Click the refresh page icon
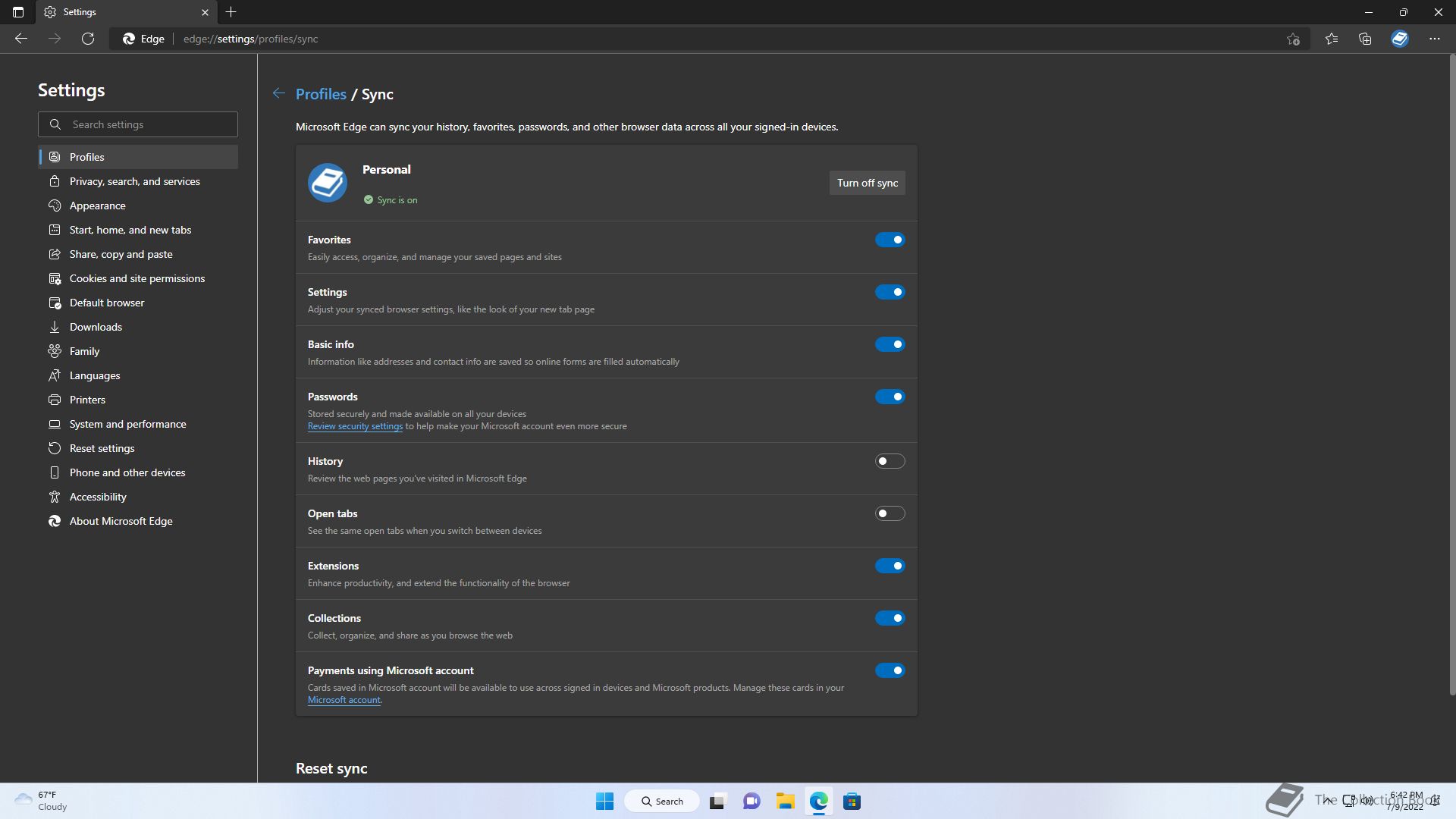Screen dimensions: 1456x819 point(88,39)
